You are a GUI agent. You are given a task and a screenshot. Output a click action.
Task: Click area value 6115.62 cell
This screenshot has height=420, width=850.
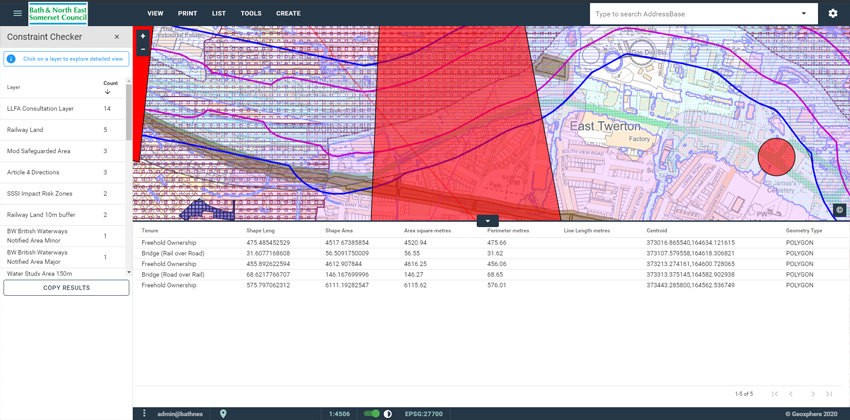415,285
